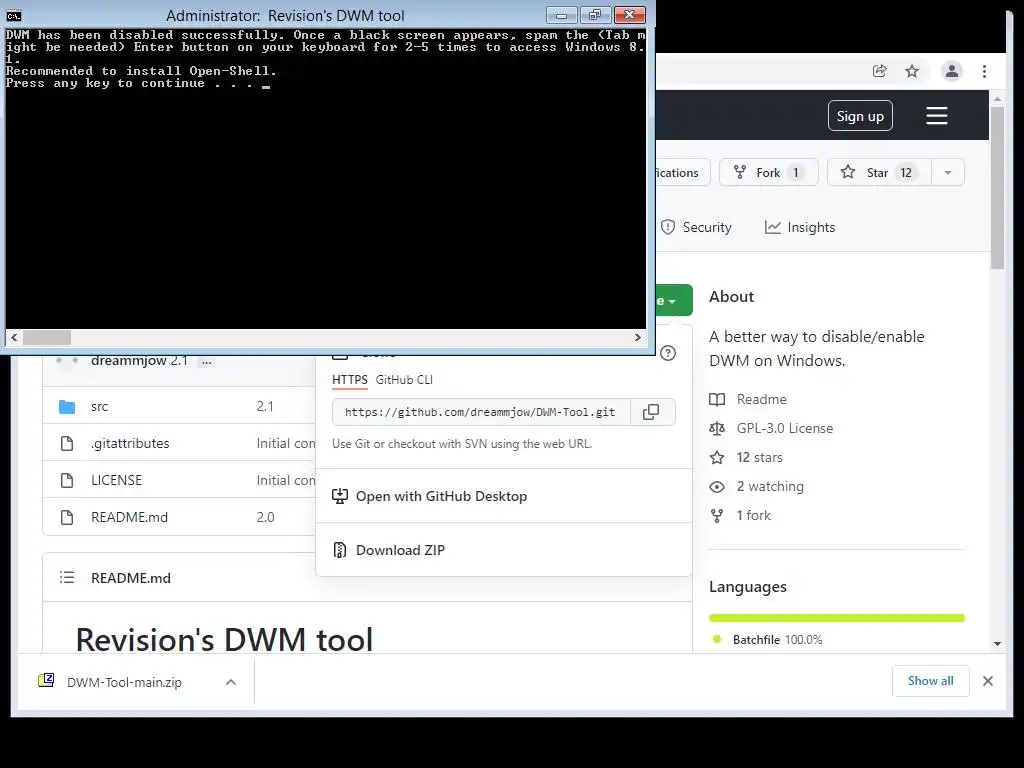The height and width of the screenshot is (768, 1024).
Task: Fork the DWM-Tool repository
Action: [x=769, y=172]
